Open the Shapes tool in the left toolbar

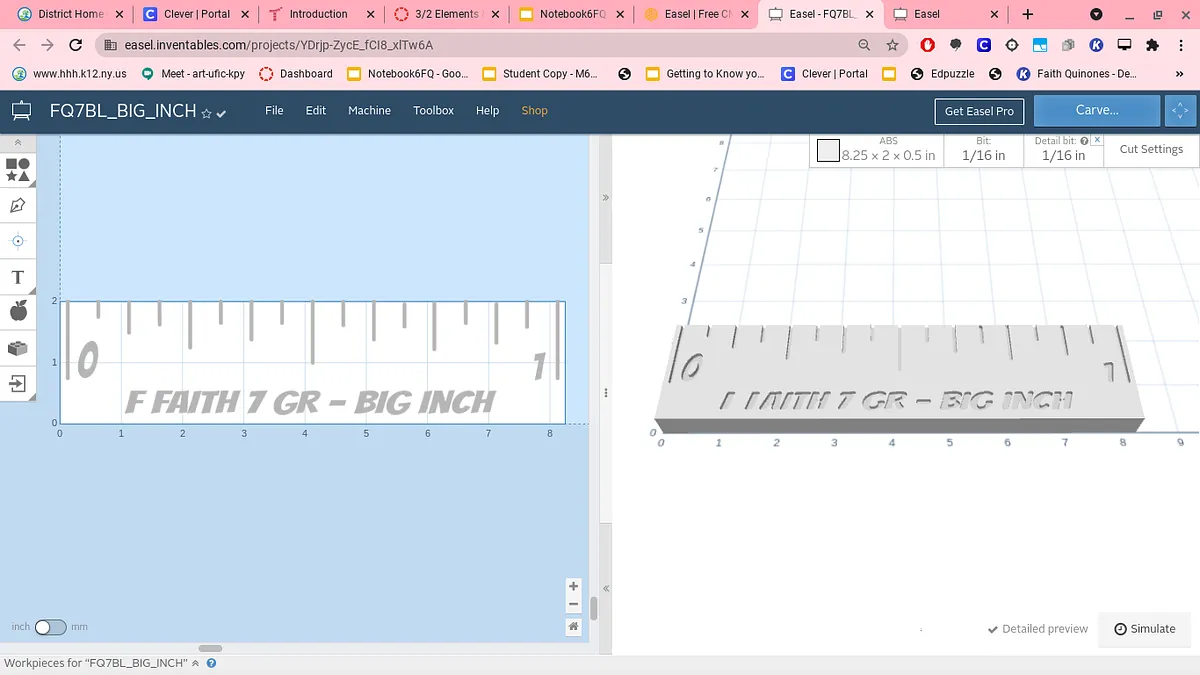coord(17,170)
